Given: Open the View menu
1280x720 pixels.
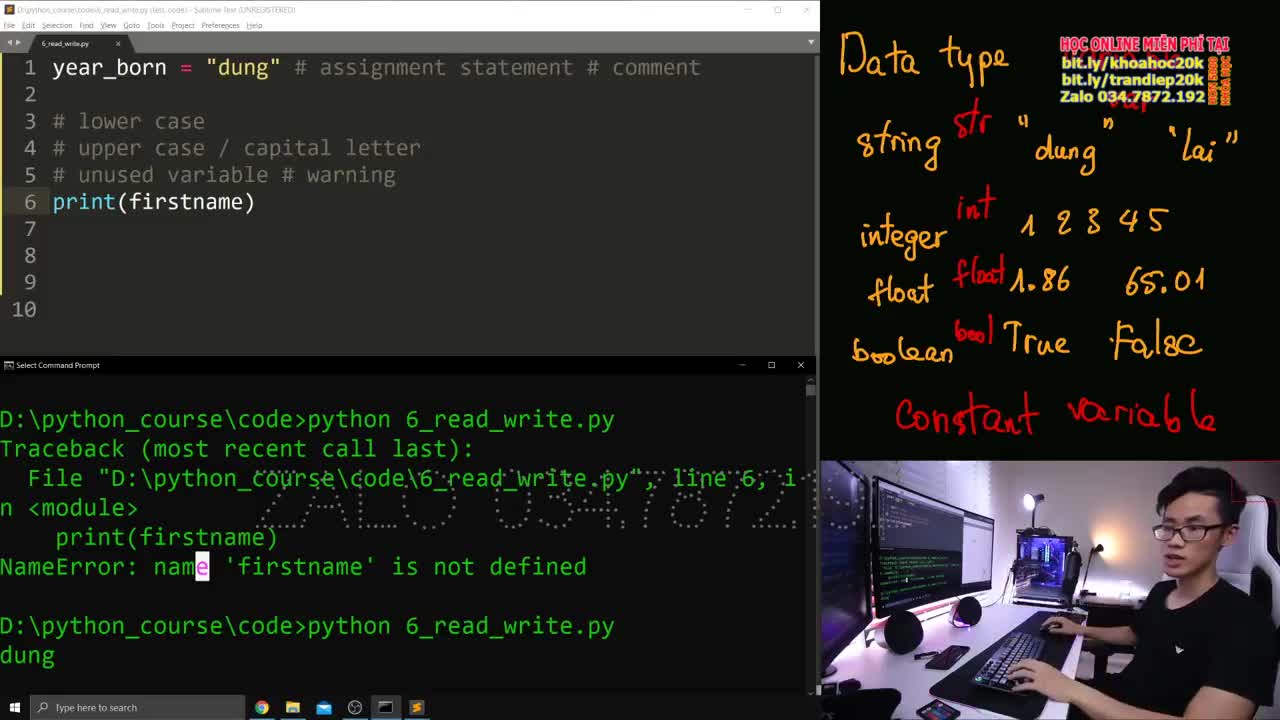Looking at the screenshot, I should (x=108, y=25).
